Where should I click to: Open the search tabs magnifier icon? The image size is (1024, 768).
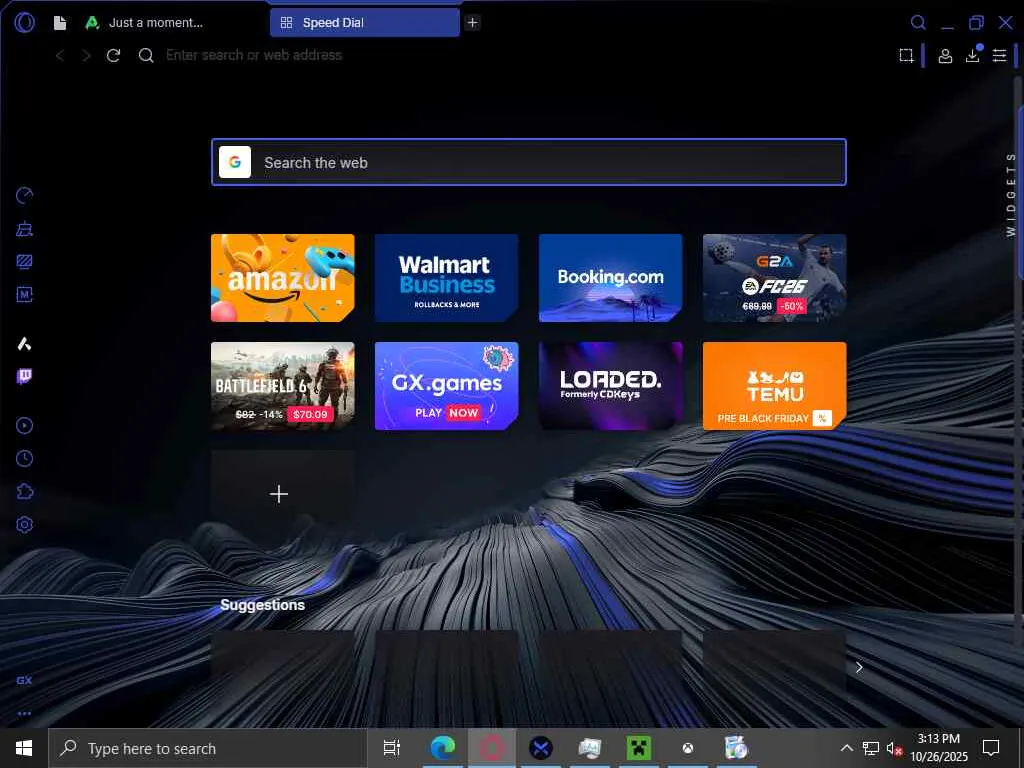(918, 23)
